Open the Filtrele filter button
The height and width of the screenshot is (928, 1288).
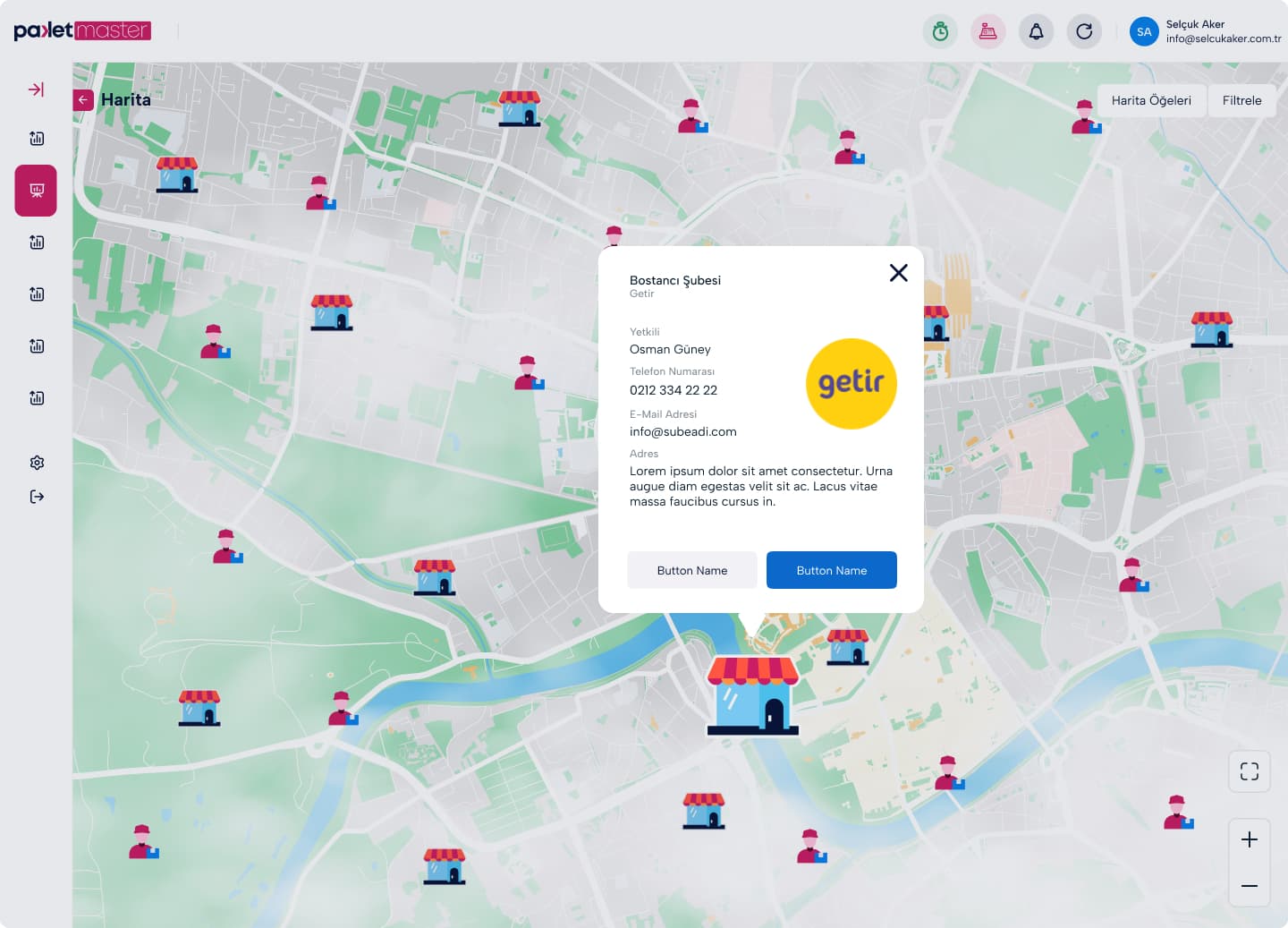(1241, 100)
